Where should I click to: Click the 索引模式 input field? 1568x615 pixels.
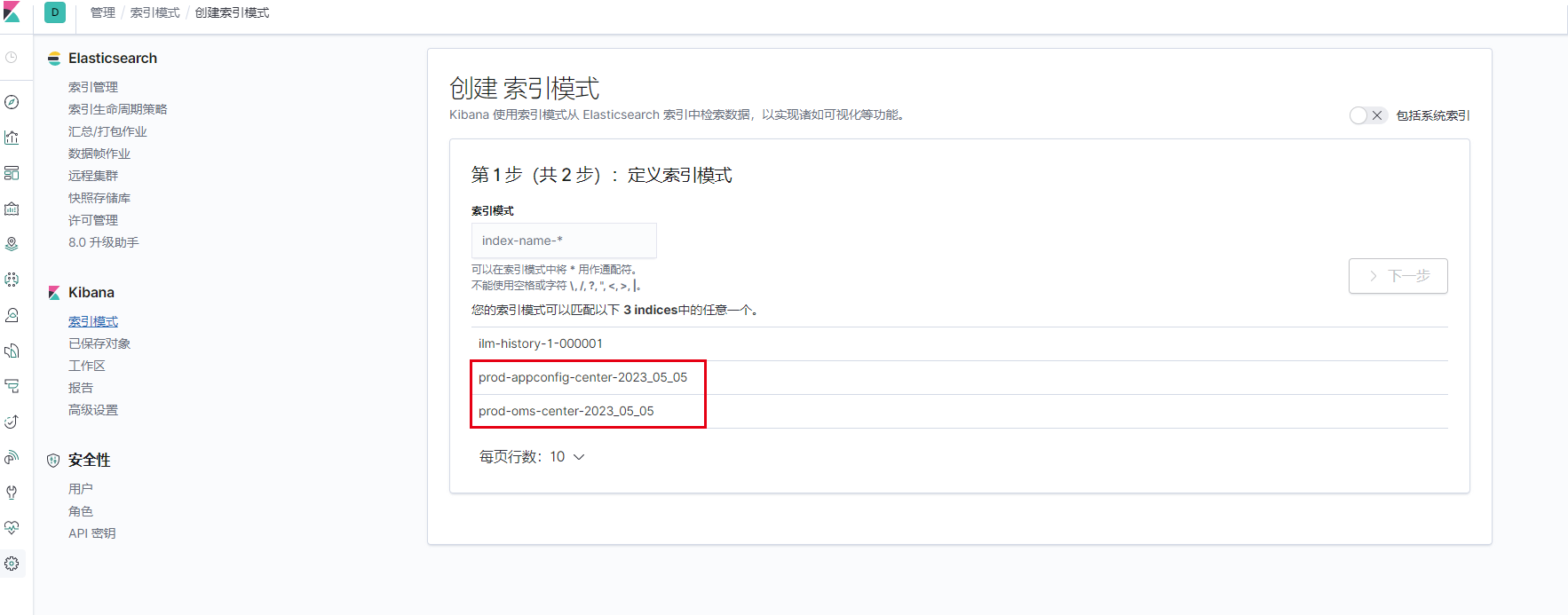point(564,240)
